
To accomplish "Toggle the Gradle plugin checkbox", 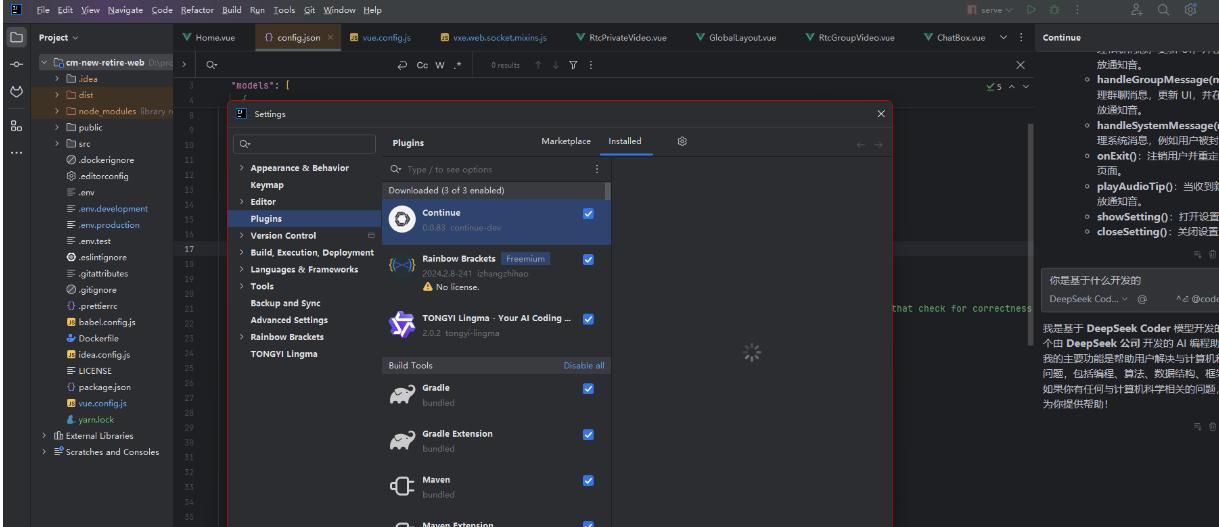I will tap(588, 389).
